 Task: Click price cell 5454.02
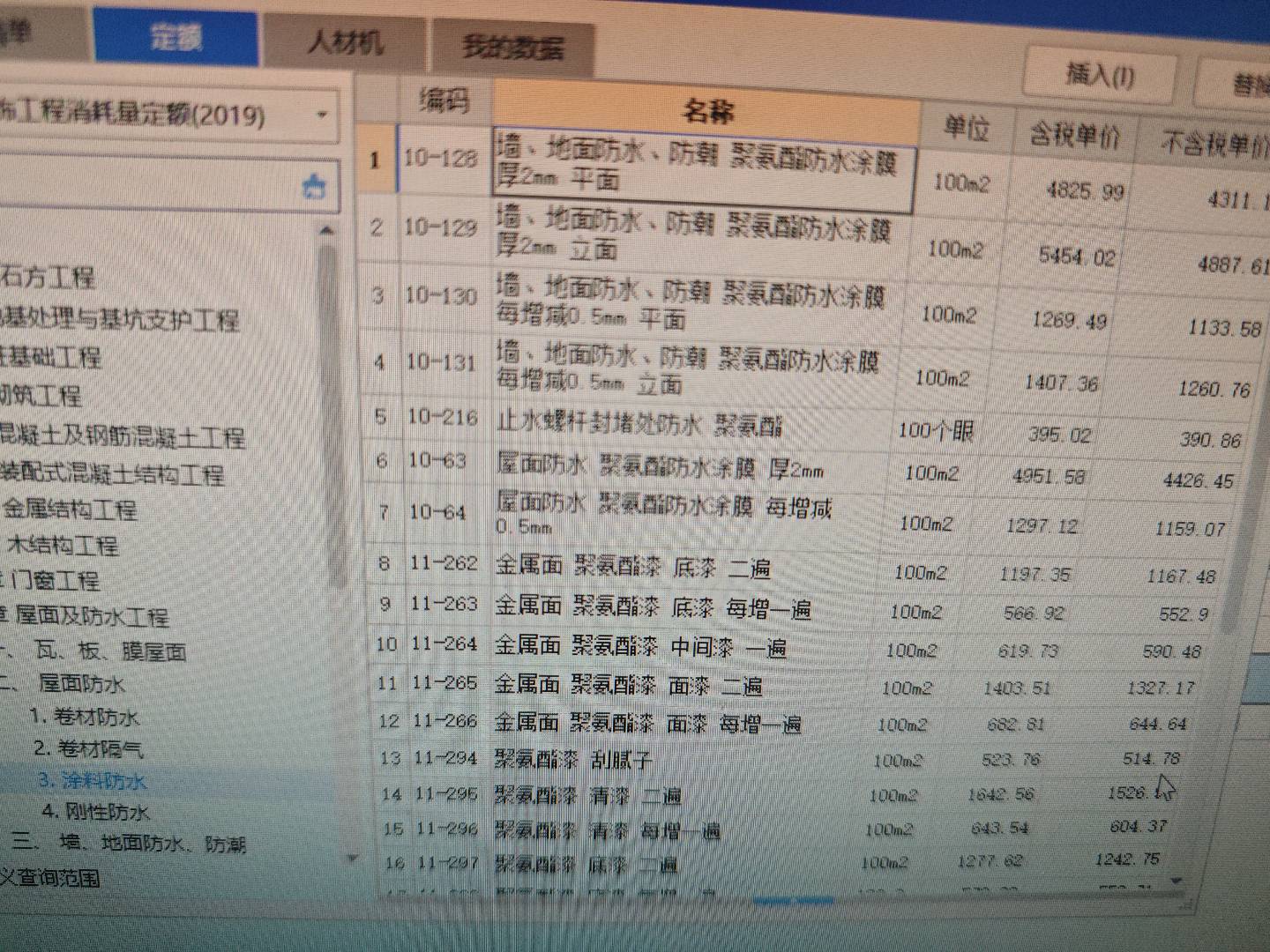[1077, 257]
